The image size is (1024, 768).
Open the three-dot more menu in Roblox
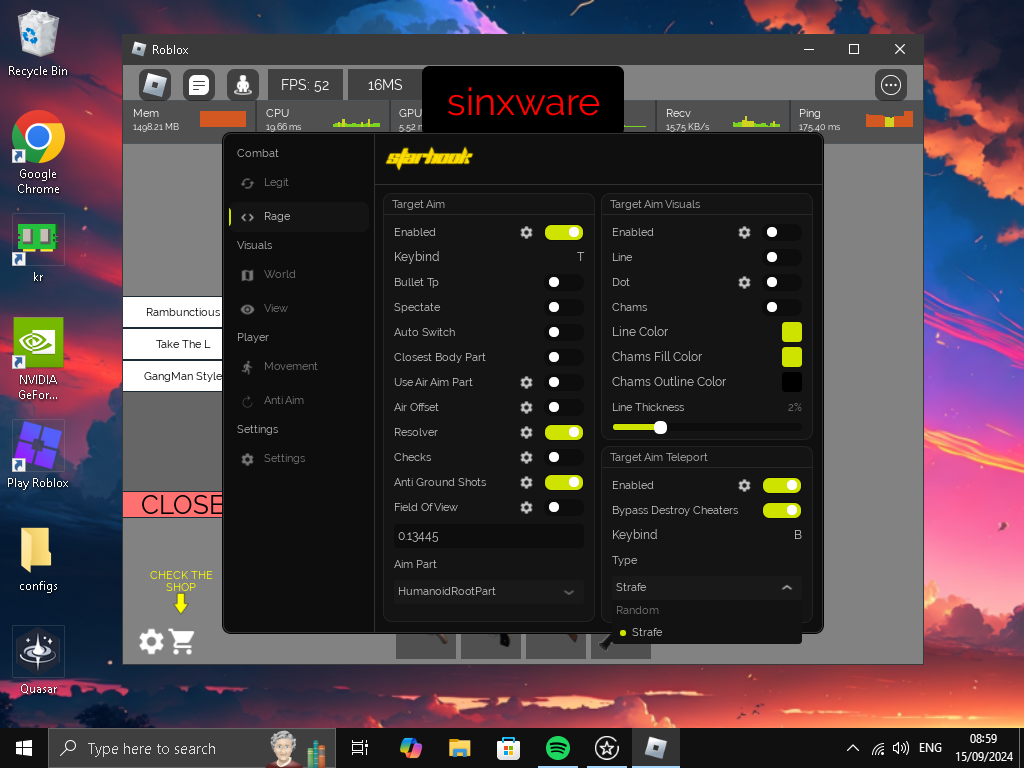coord(891,85)
